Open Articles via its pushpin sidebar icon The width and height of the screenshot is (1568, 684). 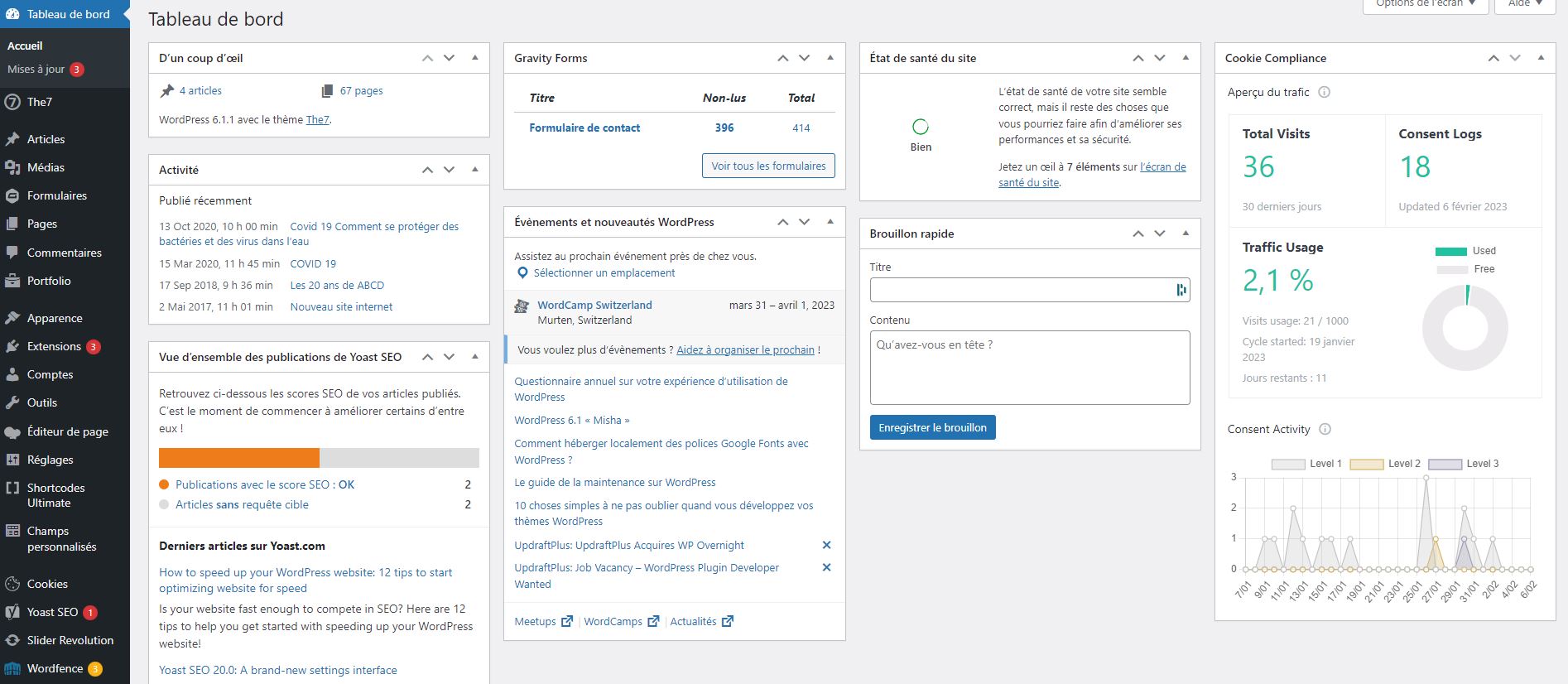(12, 139)
